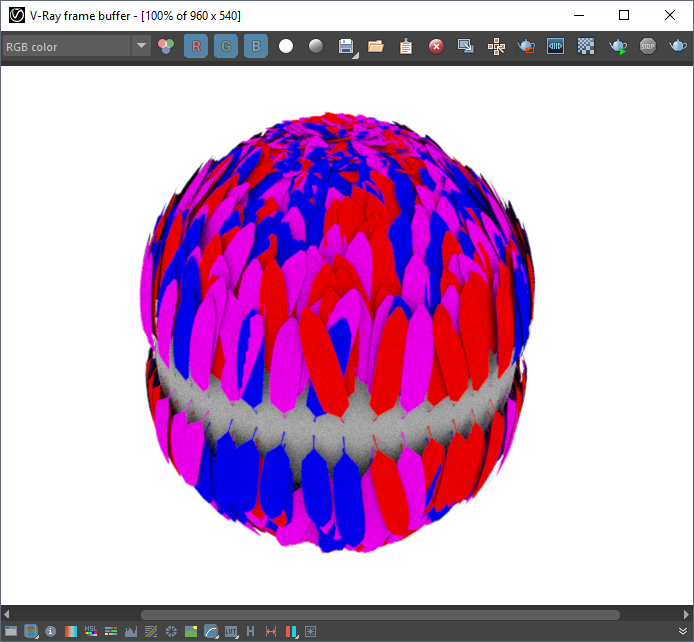Toggle the blue channel button
694x642 pixels.
pyautogui.click(x=256, y=46)
